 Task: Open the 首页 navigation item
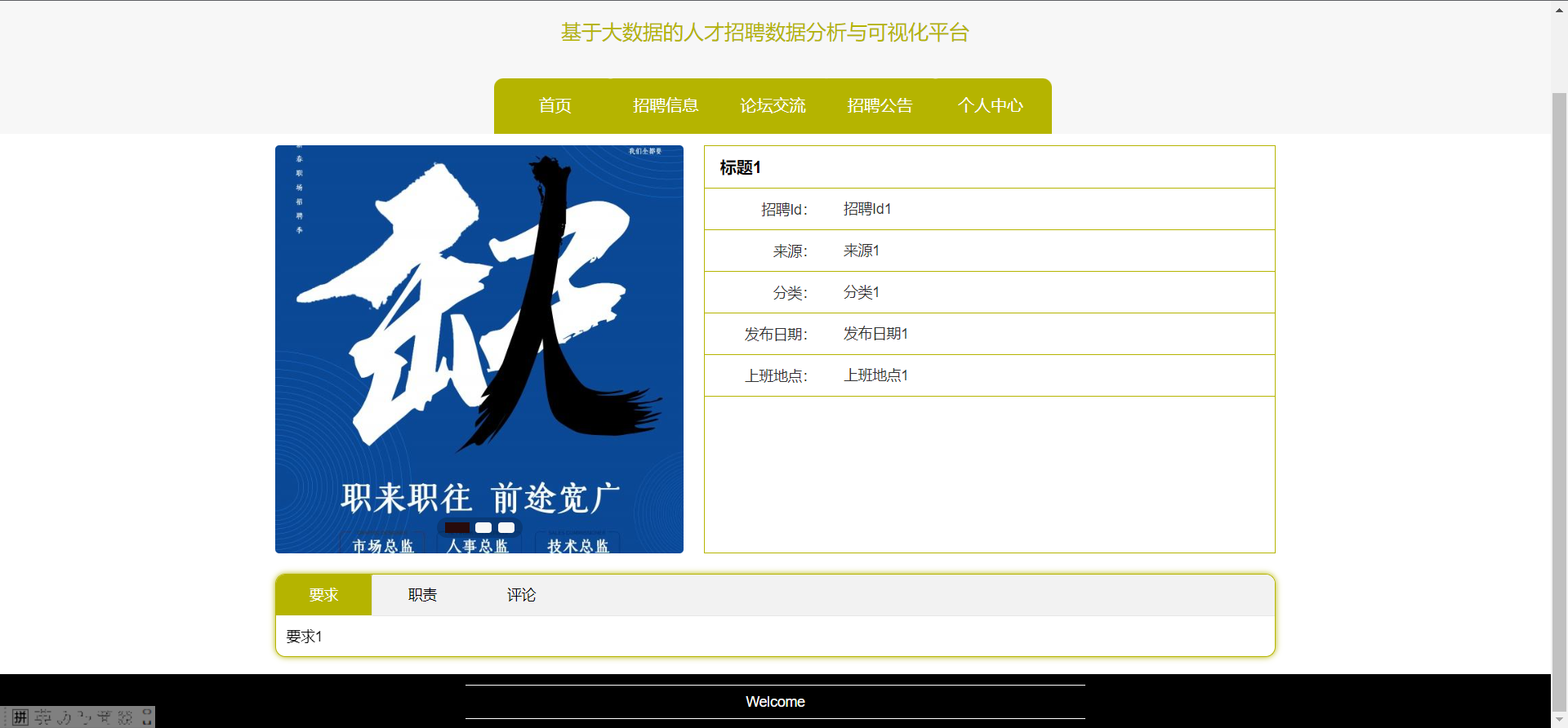point(555,106)
